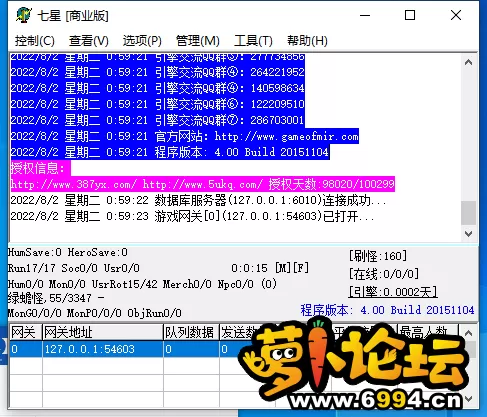Click the [在线:0/0/0] label
The height and width of the screenshot is (417, 487).
click(384, 274)
